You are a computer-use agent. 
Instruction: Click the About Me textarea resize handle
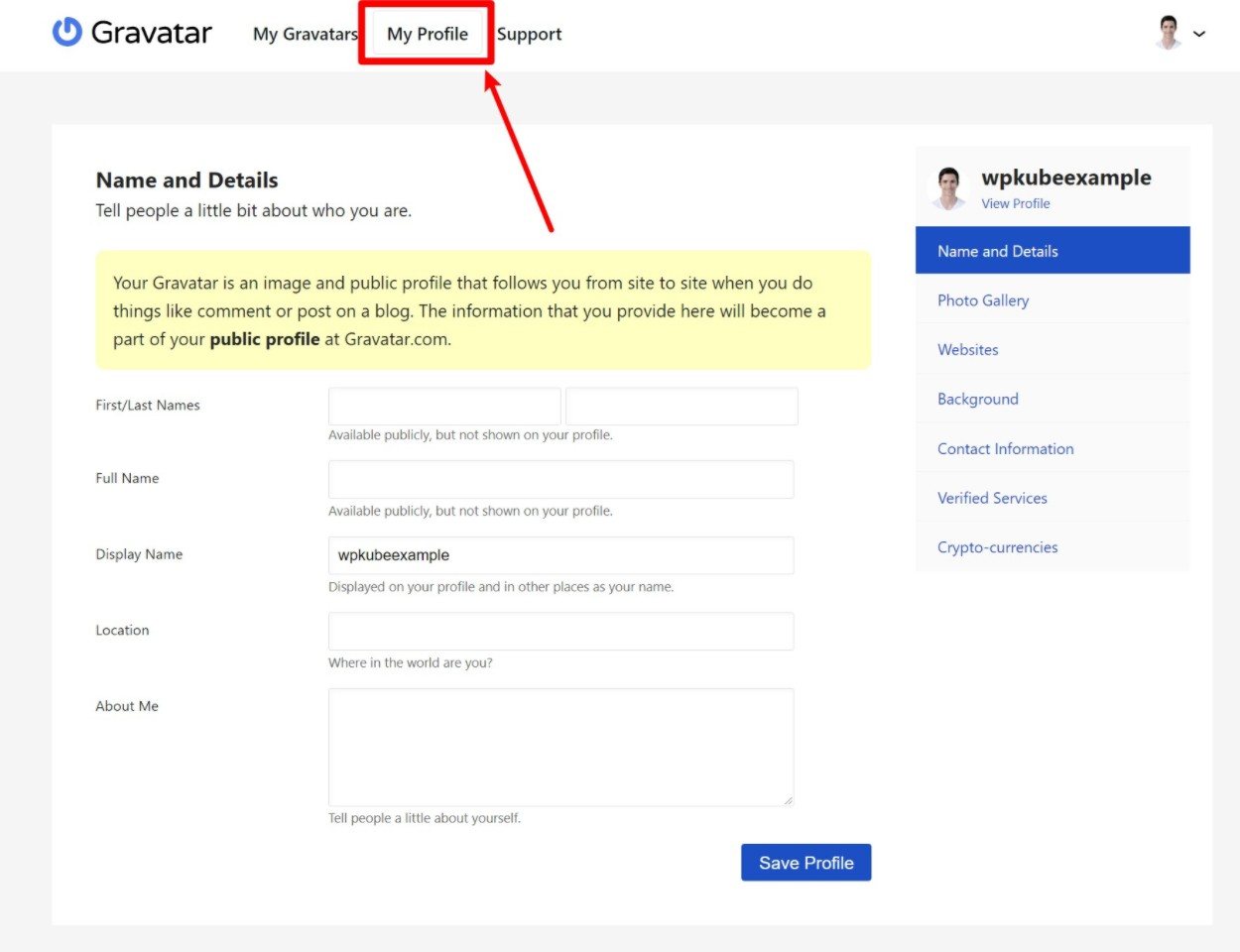788,800
